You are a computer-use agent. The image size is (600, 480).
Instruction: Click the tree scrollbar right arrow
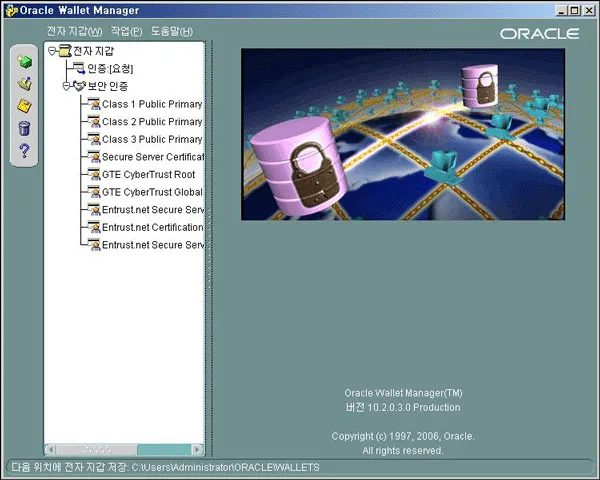tap(197, 449)
